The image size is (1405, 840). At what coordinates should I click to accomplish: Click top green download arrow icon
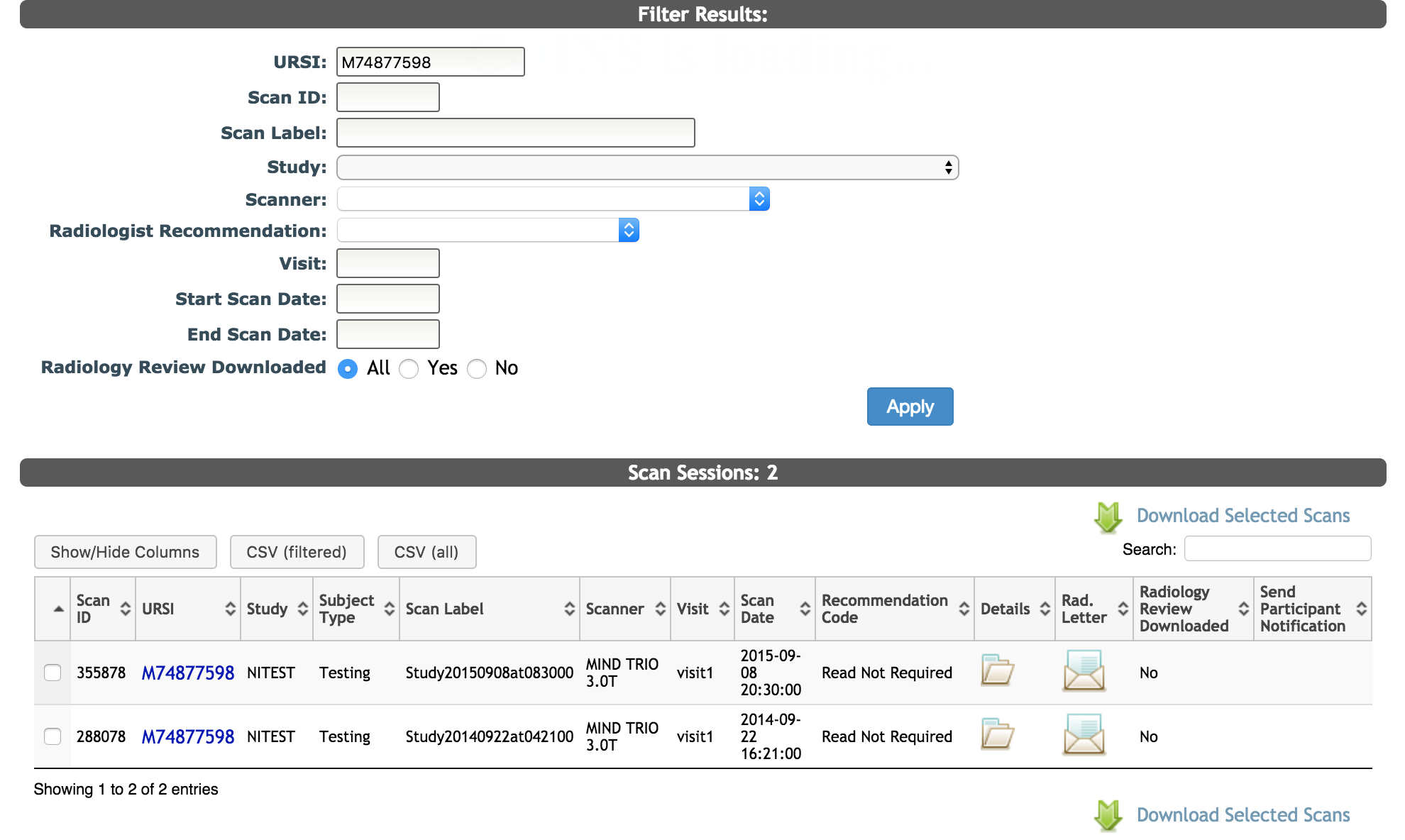coord(1108,517)
